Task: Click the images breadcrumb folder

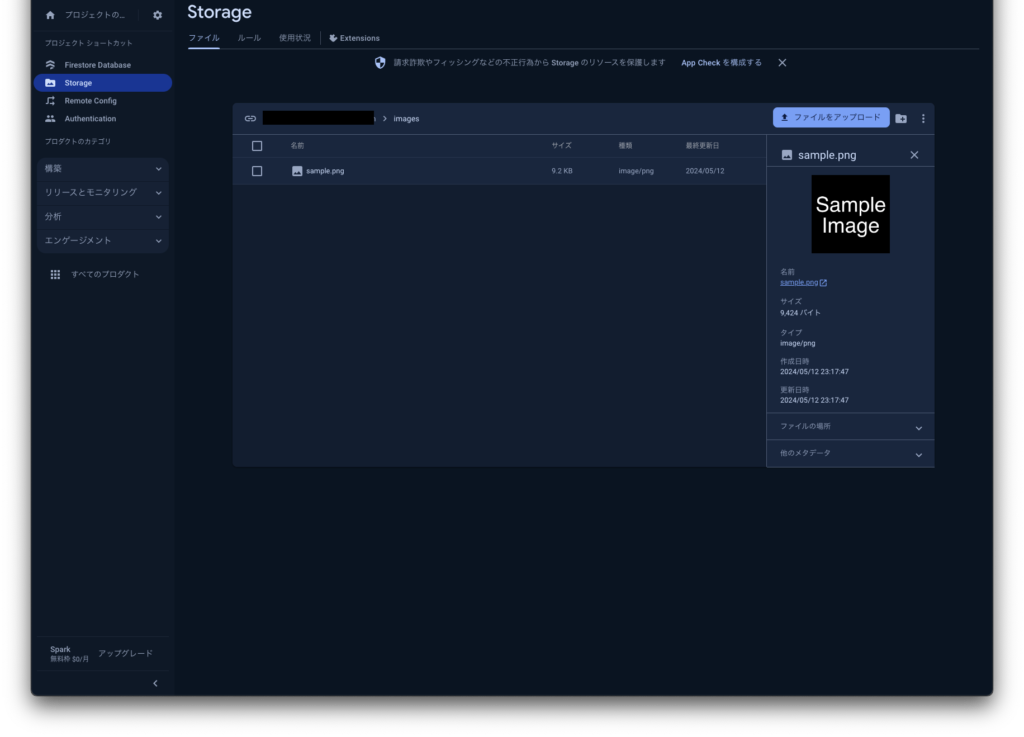Action: tap(406, 119)
